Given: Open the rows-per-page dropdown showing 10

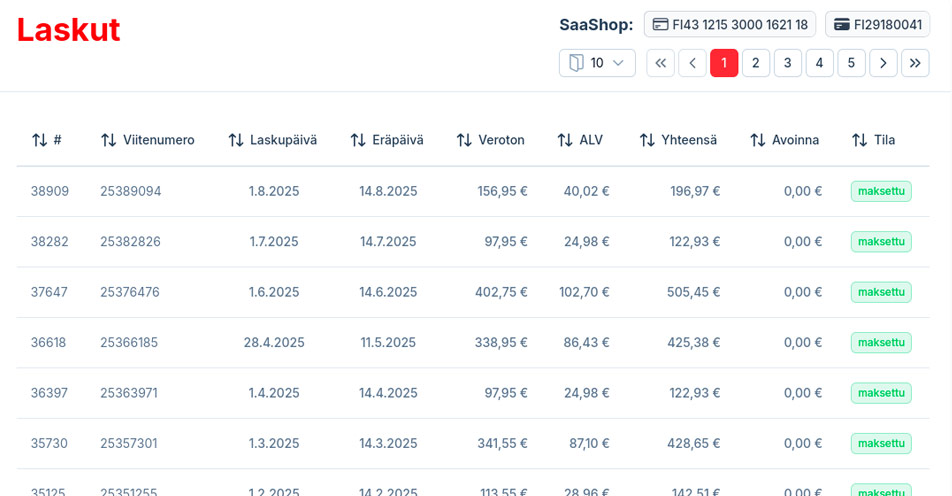Looking at the screenshot, I should pos(597,63).
